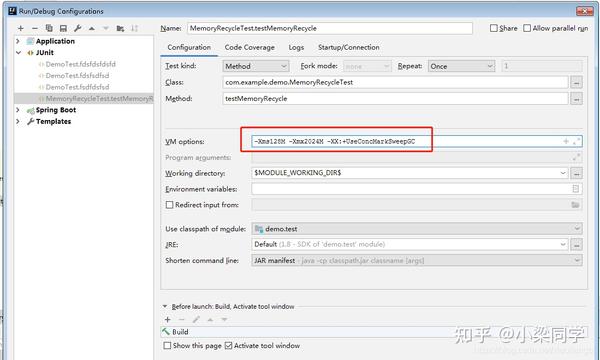Image resolution: width=600 pixels, height=360 pixels.
Task: Select the Build entry in Before launch
Action: (180, 332)
